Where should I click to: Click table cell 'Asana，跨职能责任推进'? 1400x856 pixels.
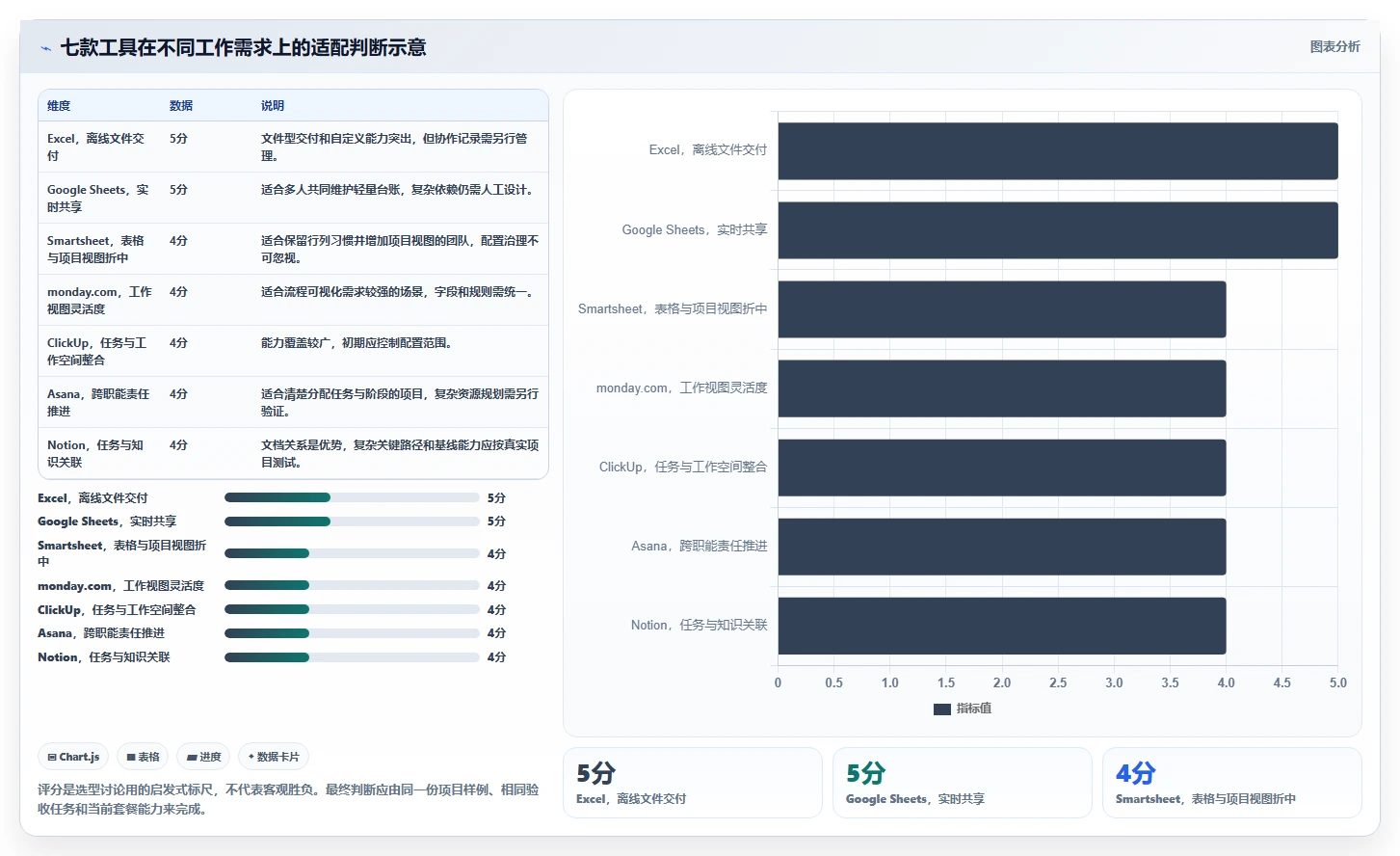98,402
